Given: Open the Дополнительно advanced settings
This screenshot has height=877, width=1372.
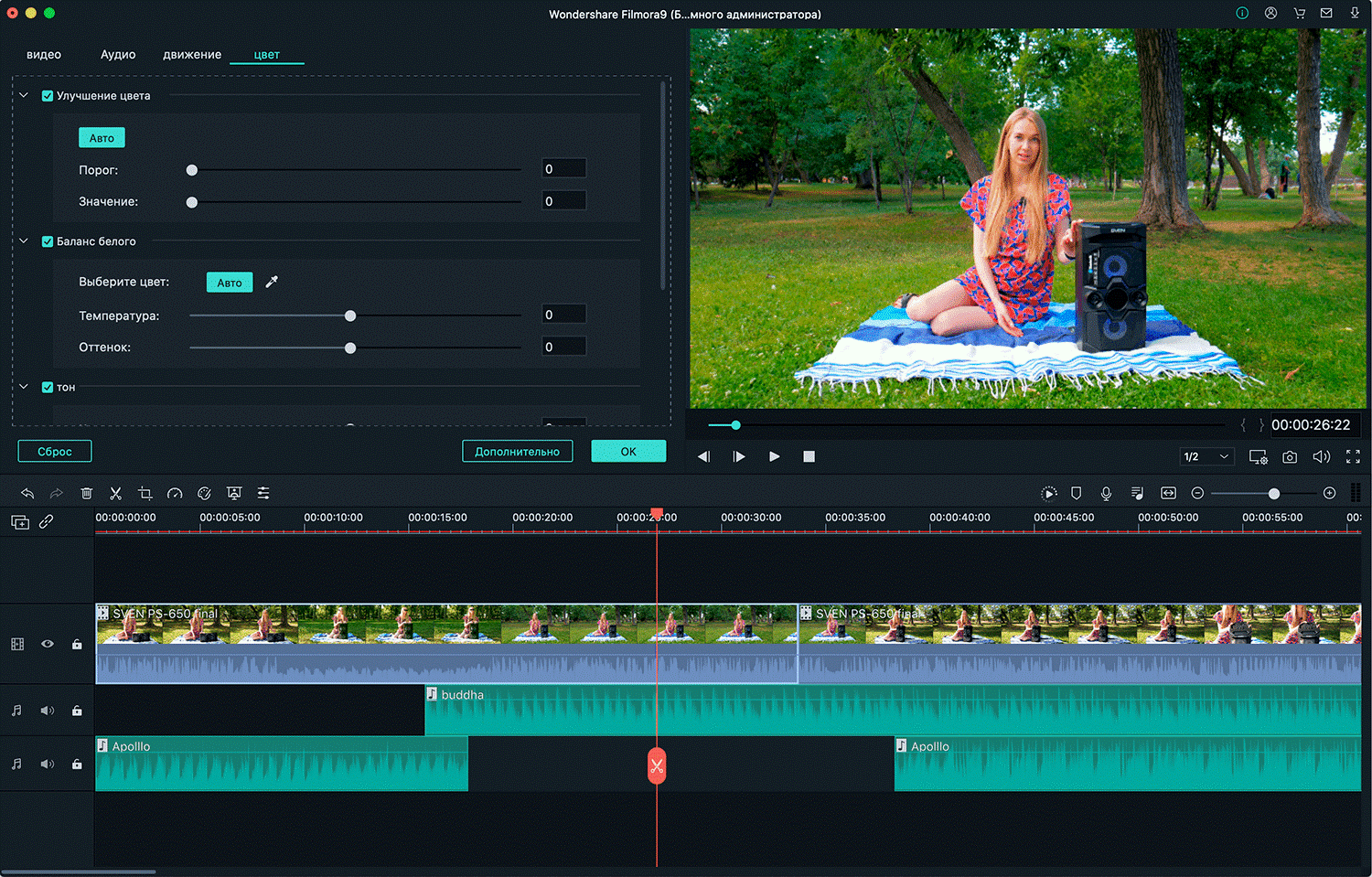Looking at the screenshot, I should coord(517,451).
